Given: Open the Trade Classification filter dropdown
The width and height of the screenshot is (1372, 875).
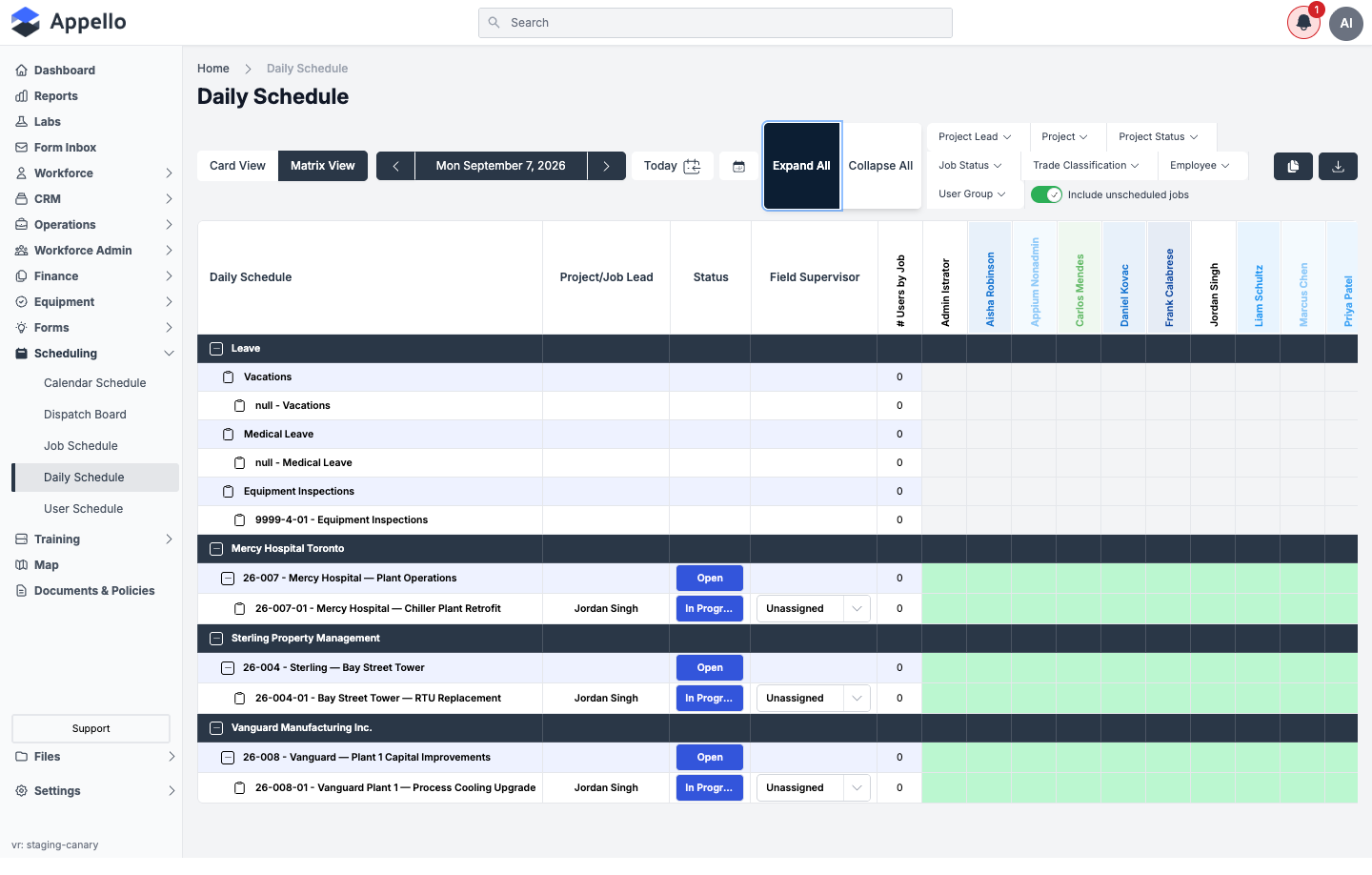Looking at the screenshot, I should point(1086,166).
